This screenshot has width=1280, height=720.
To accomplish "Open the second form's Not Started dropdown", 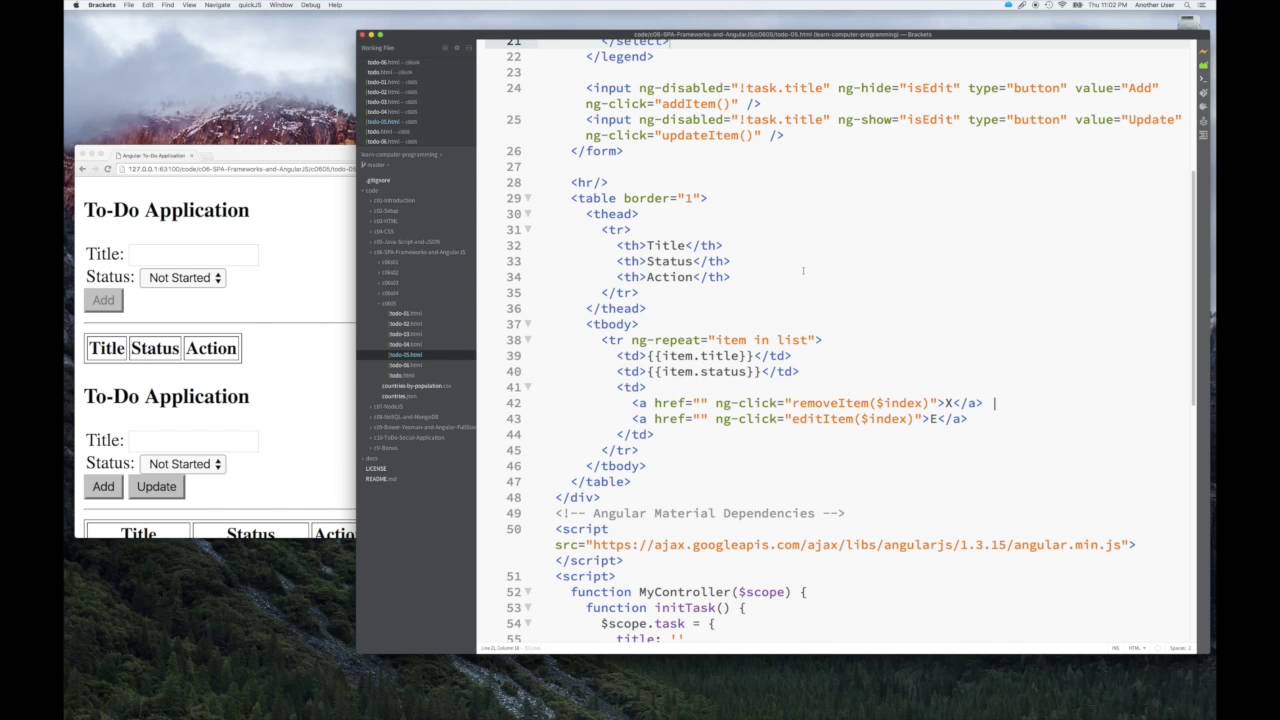I will [x=184, y=464].
